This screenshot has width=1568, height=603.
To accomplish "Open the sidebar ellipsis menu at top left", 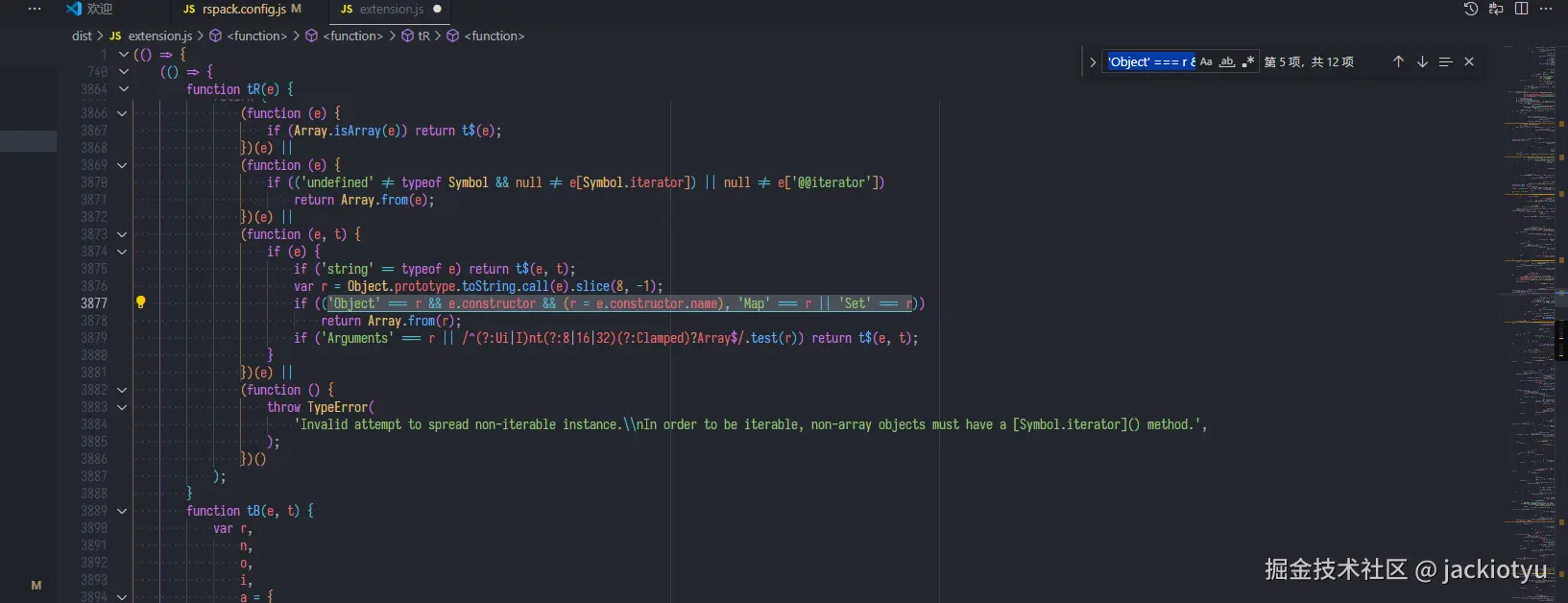I will (x=35, y=9).
